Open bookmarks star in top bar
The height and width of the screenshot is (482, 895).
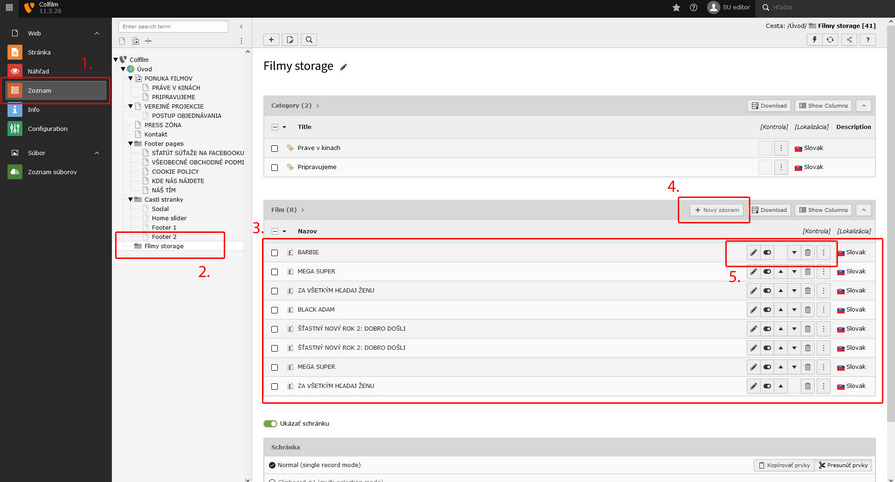(676, 7)
